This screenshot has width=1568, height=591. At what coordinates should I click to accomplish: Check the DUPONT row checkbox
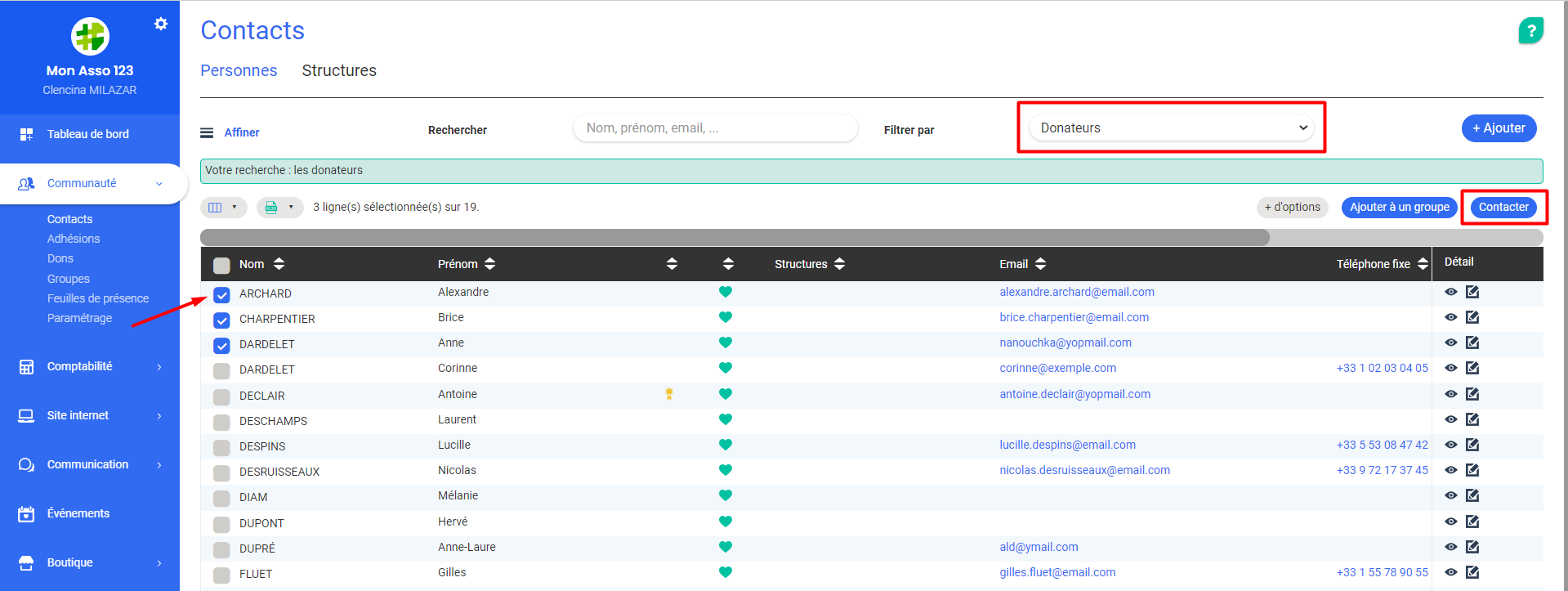[221, 524]
